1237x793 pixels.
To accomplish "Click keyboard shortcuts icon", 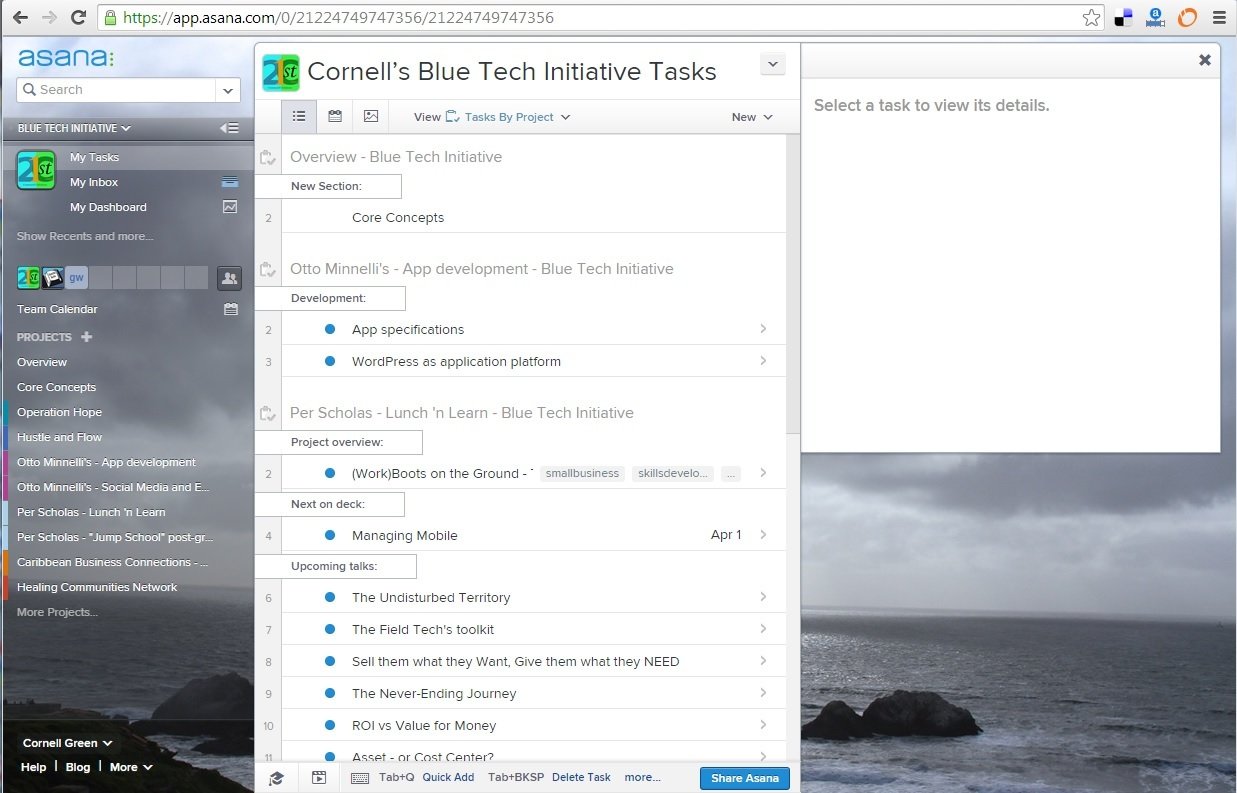I will tap(360, 777).
